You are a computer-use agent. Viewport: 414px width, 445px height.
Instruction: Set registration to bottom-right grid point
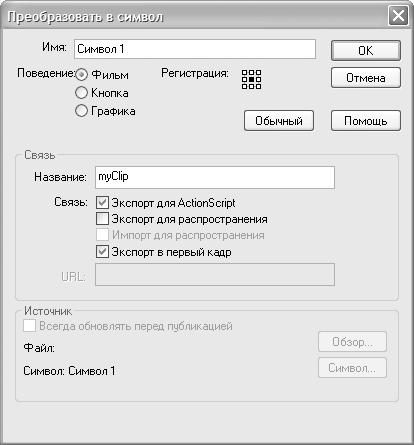point(258,86)
